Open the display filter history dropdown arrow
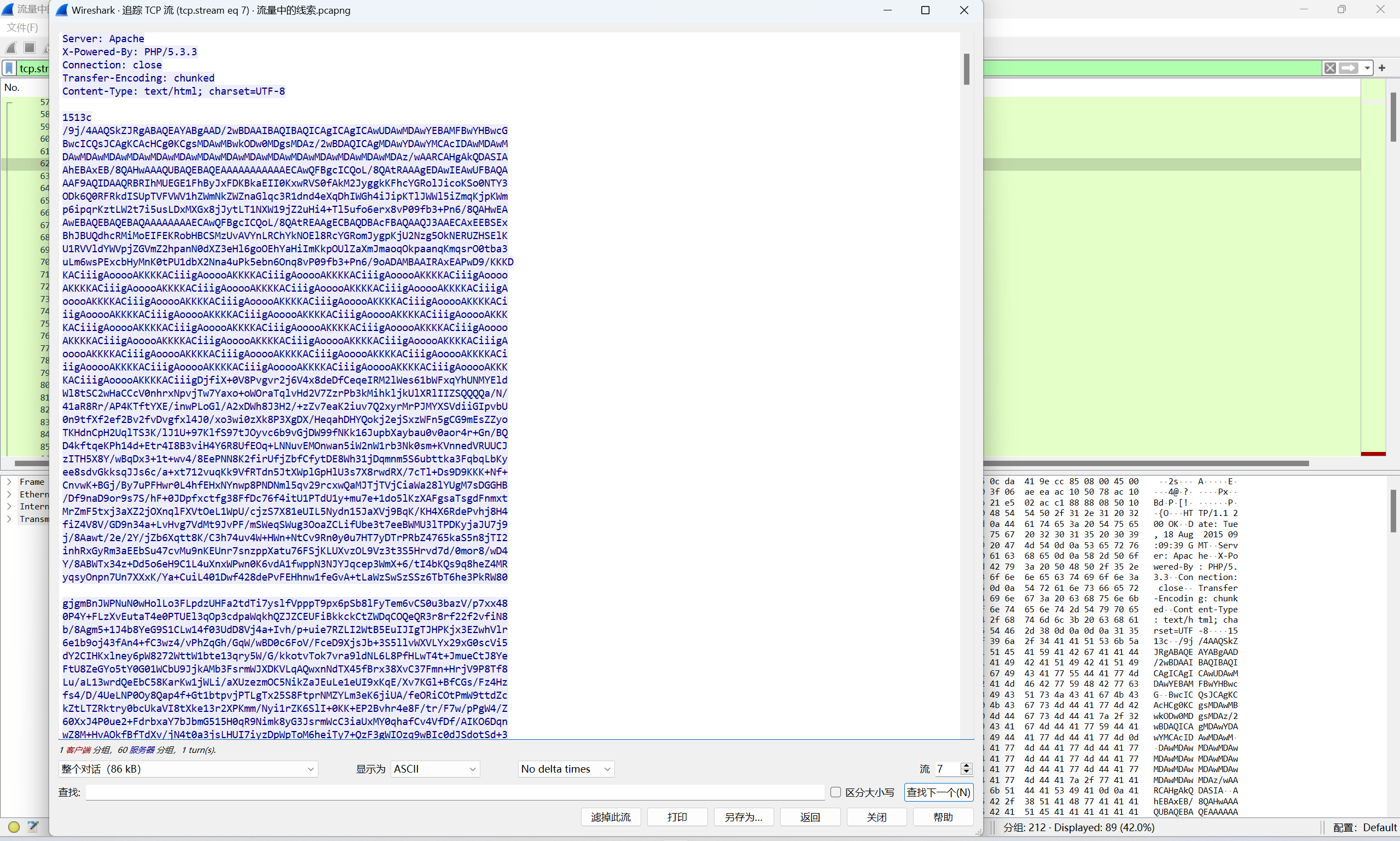The image size is (1400, 841). click(x=1367, y=68)
